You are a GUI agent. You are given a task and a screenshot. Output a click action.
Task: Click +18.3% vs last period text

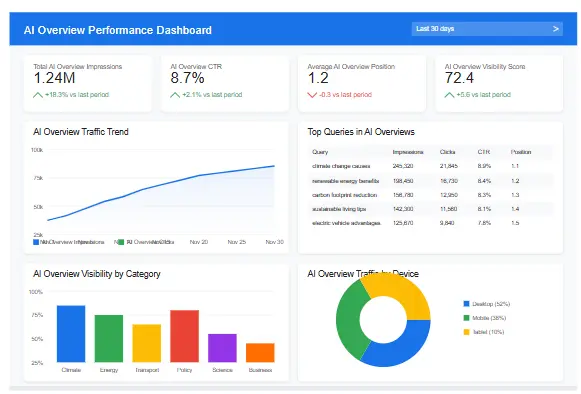[x=77, y=95]
